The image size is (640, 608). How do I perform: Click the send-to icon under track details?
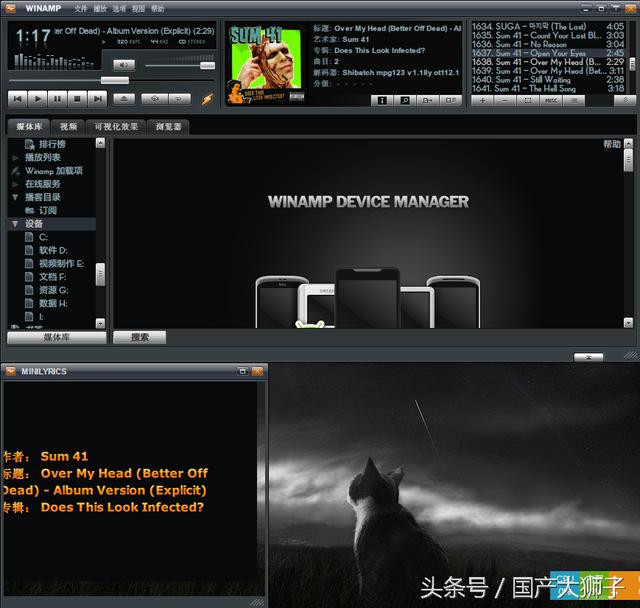pos(428,100)
